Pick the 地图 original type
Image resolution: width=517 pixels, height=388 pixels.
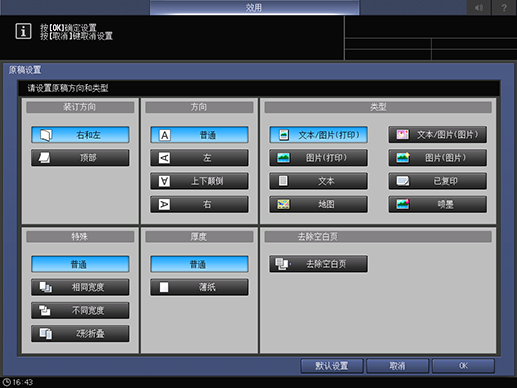(318, 204)
